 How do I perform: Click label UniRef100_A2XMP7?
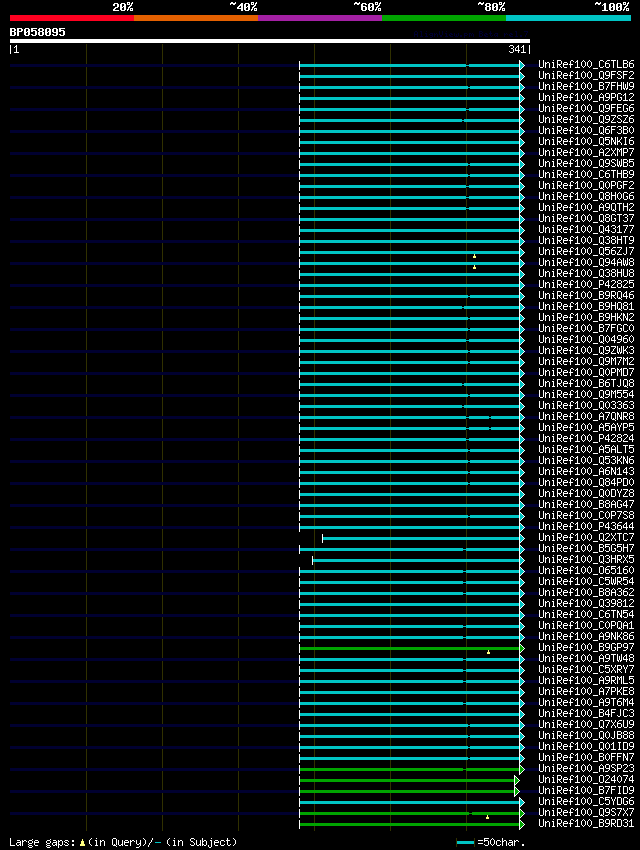coord(586,152)
